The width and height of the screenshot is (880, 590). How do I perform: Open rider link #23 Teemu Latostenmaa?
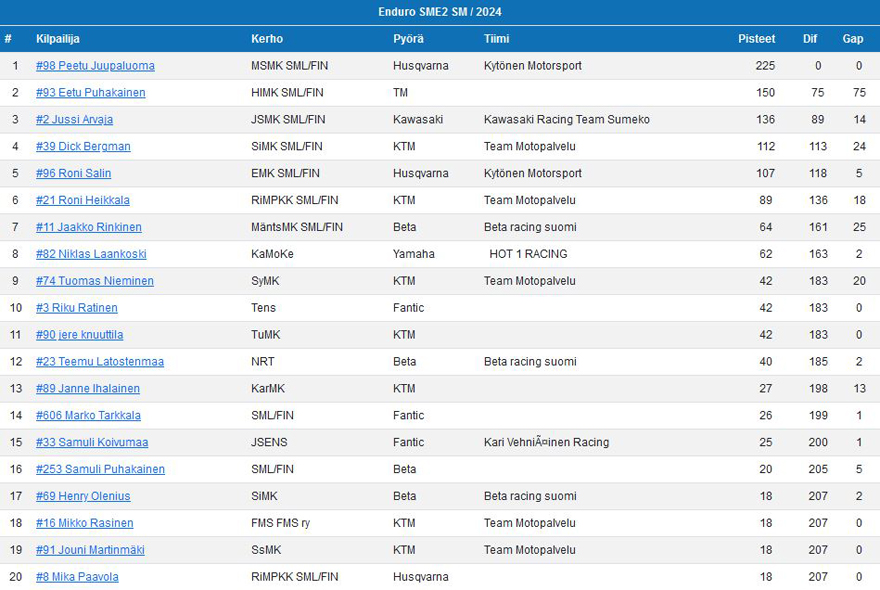[100, 362]
